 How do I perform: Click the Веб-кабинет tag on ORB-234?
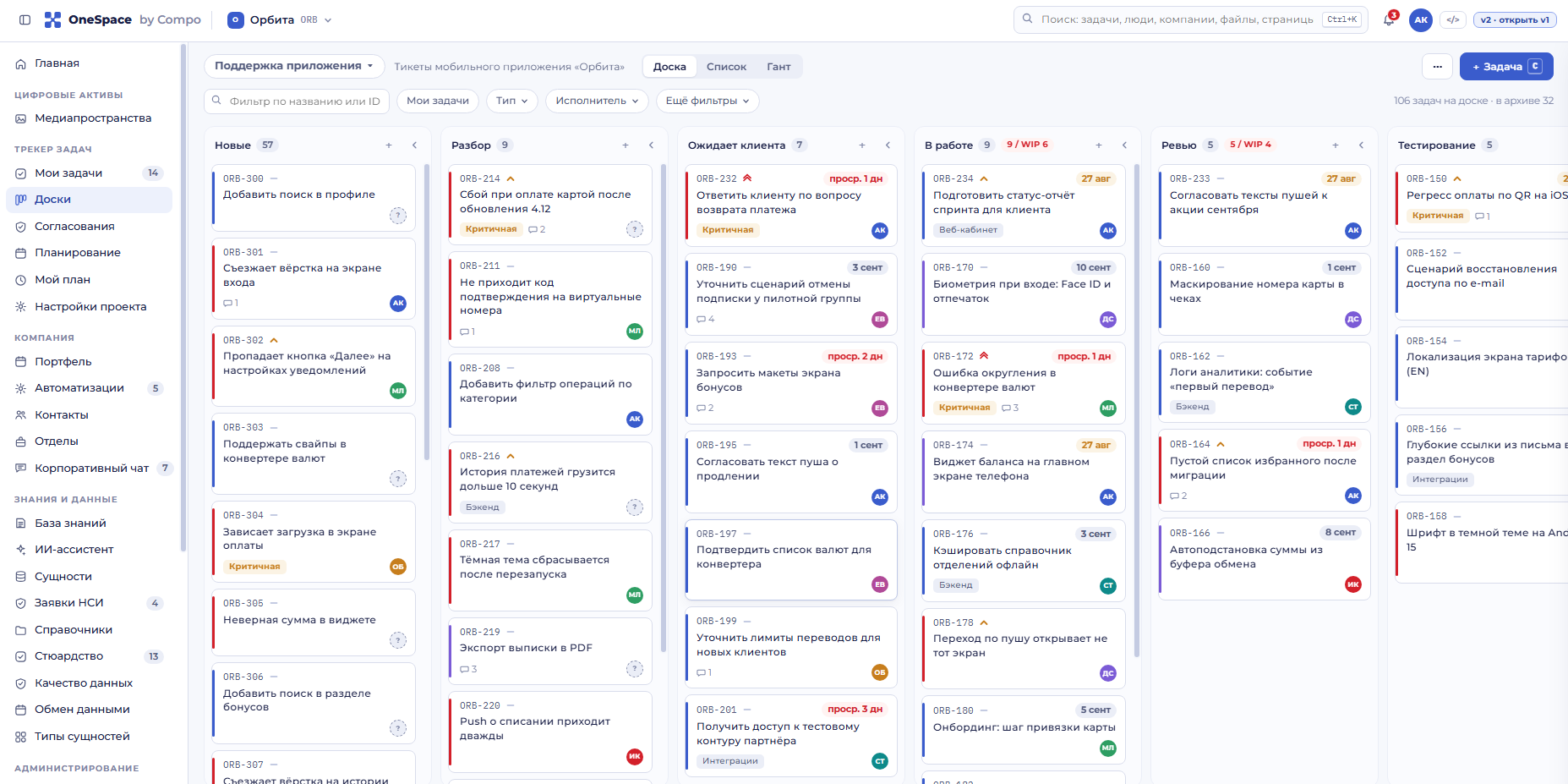[x=968, y=230]
